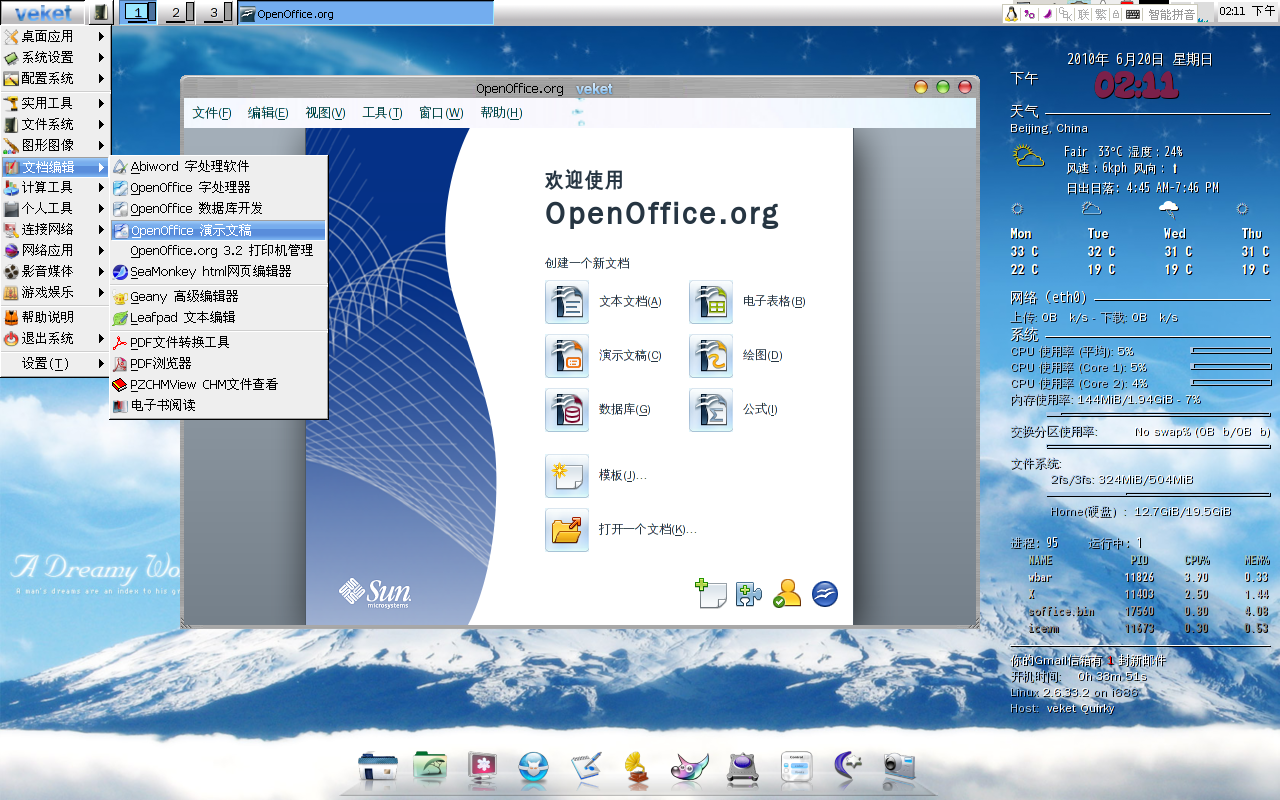
Task: Switch to workspace 2
Action: tap(179, 13)
